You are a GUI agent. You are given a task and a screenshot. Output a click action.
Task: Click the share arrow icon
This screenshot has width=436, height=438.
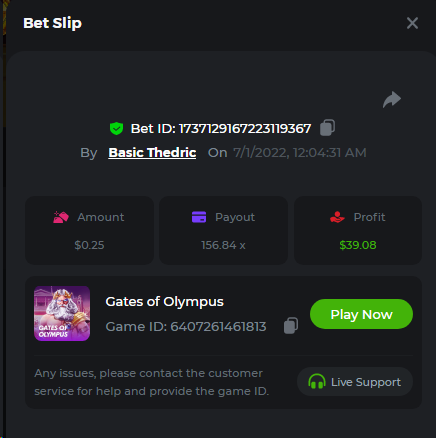[x=392, y=99]
